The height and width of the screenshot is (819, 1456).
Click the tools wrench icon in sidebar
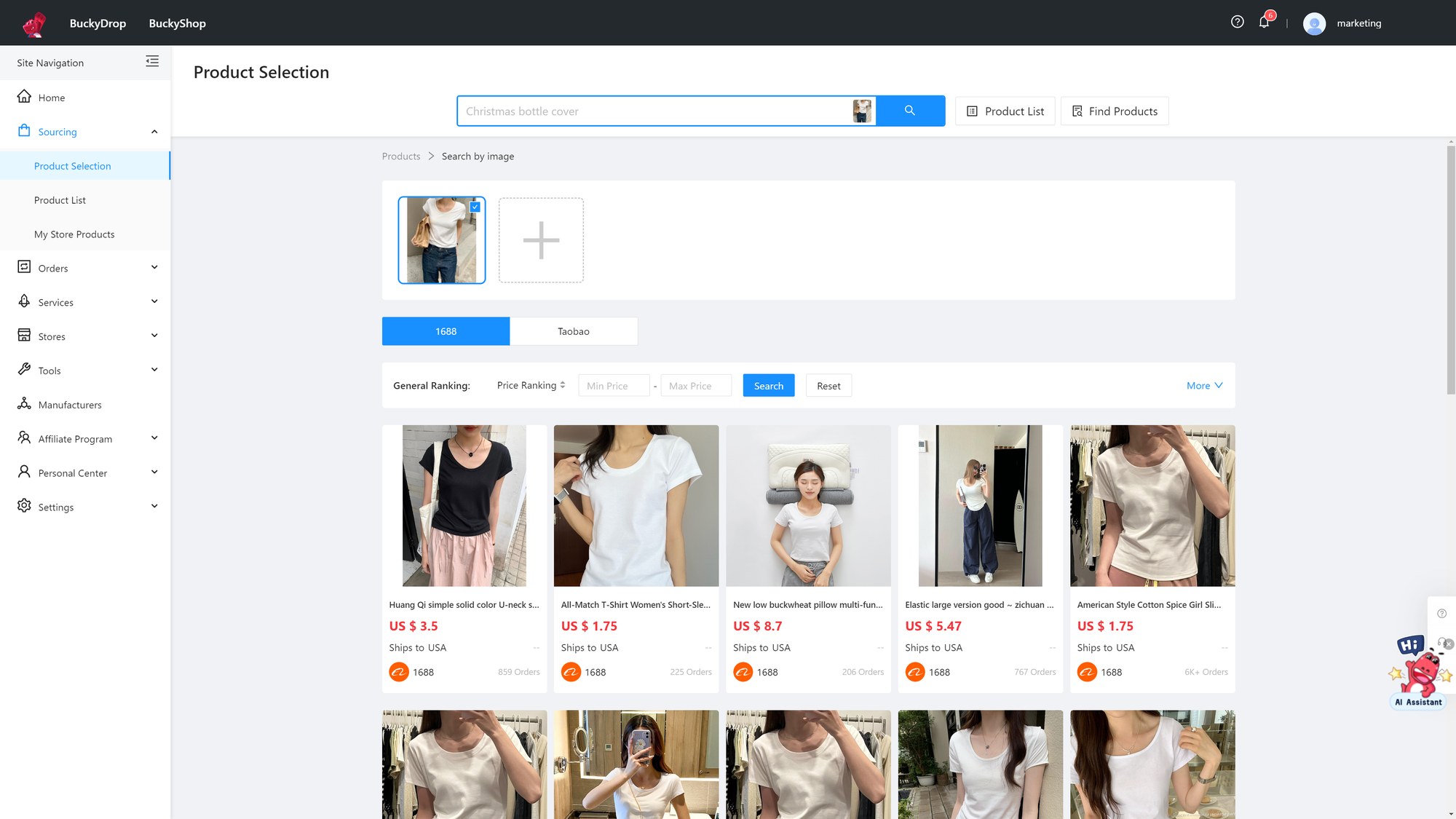pyautogui.click(x=24, y=370)
